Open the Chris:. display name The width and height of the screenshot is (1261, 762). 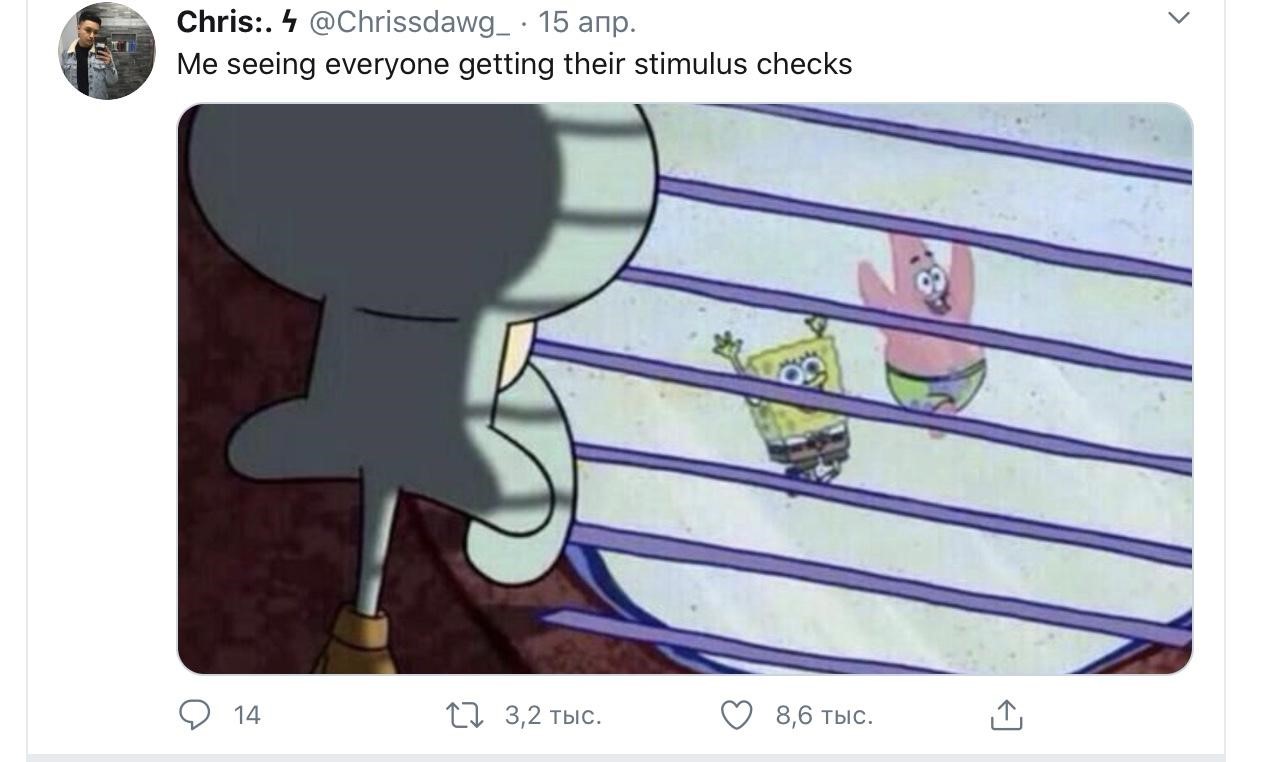(x=224, y=21)
